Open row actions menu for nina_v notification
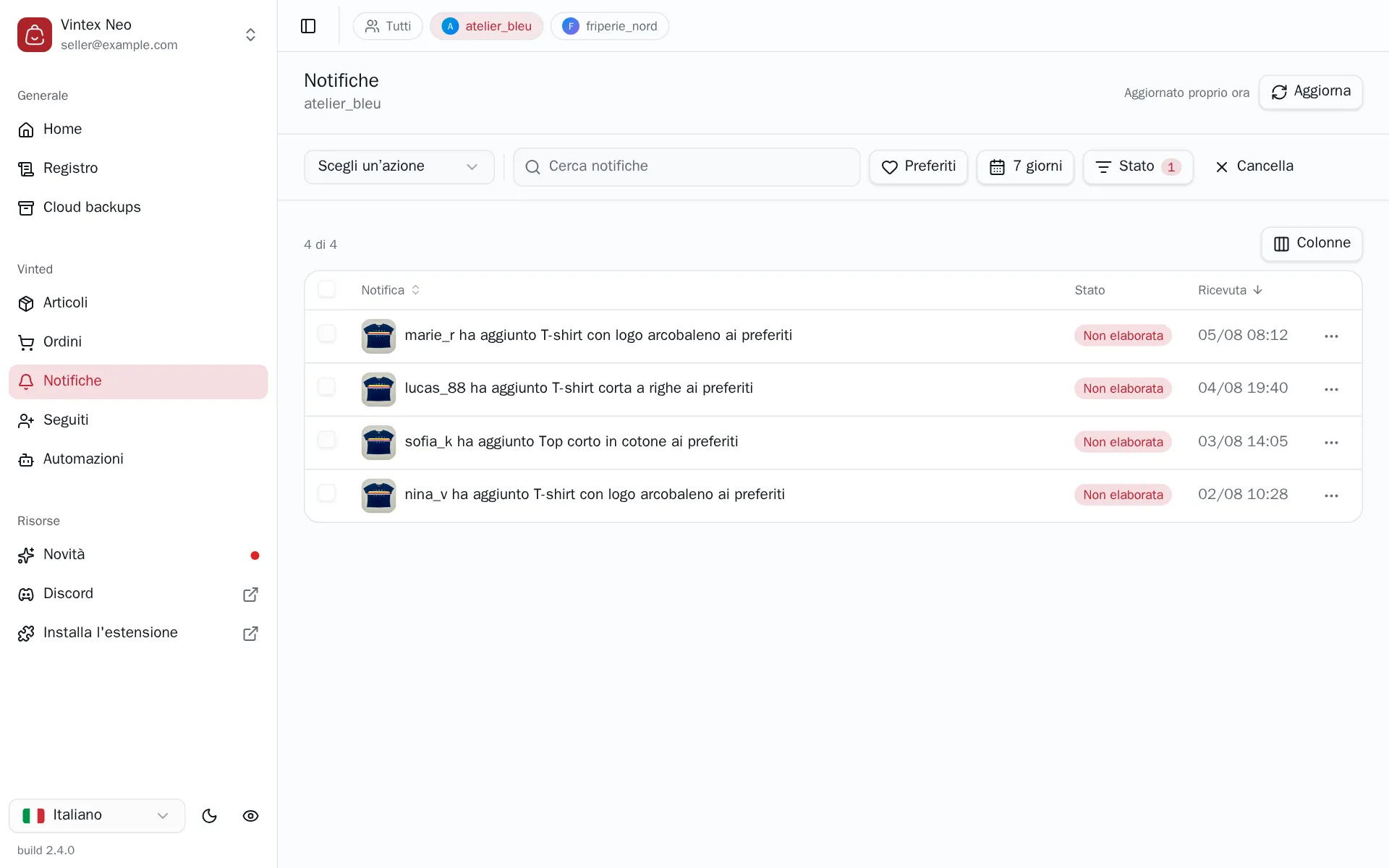Image resolution: width=1389 pixels, height=868 pixels. [1331, 495]
